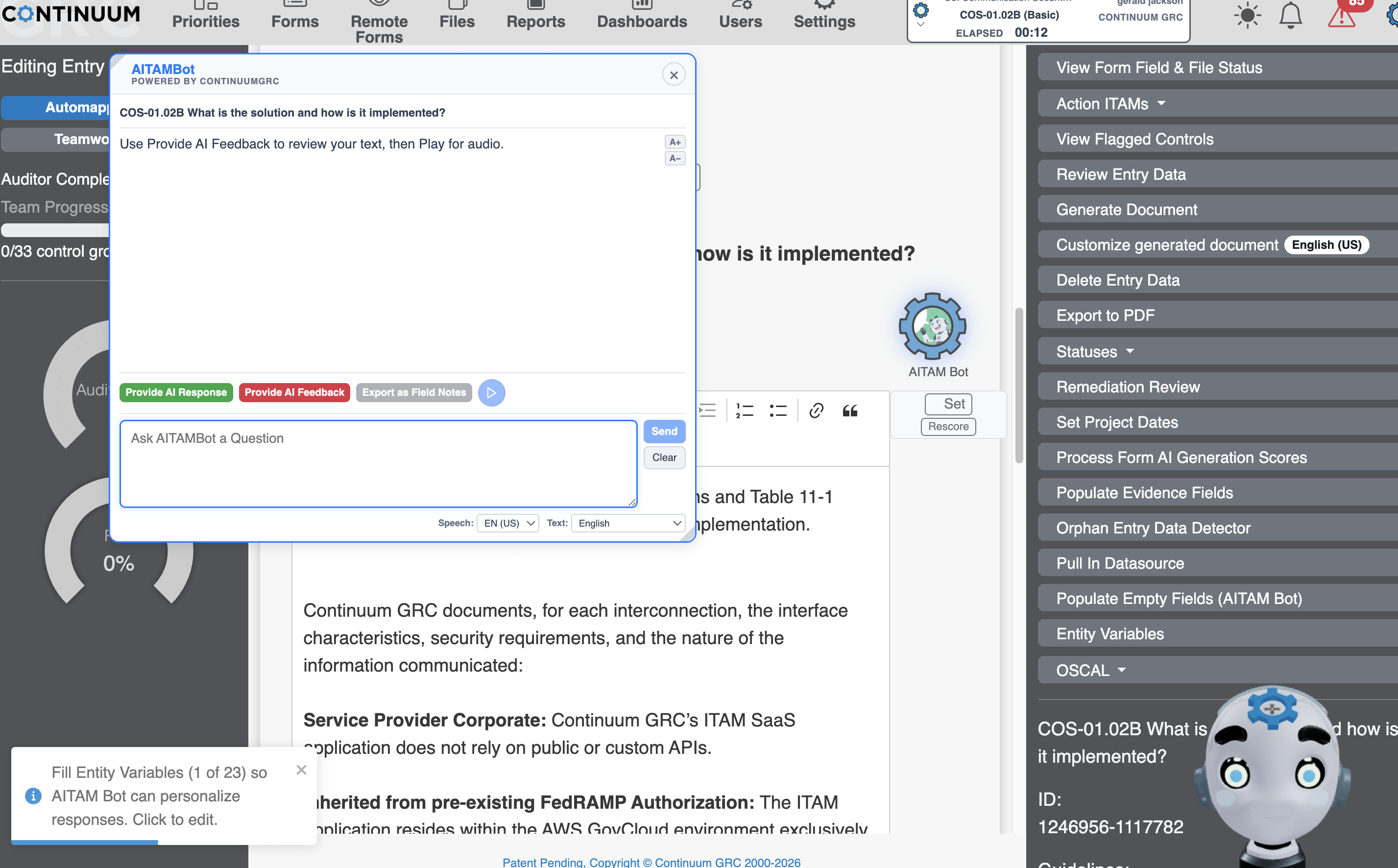The image size is (1398, 868).
Task: Insert a numbered list in the editor
Action: pos(745,410)
